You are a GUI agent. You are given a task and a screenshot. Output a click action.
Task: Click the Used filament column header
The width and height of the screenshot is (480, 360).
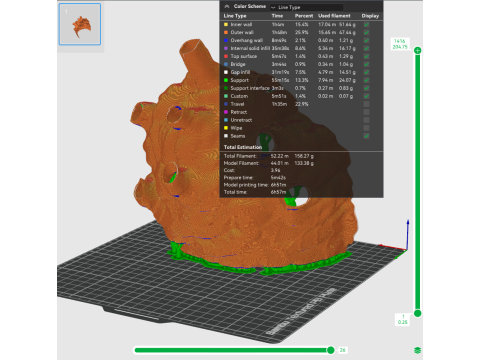[334, 16]
